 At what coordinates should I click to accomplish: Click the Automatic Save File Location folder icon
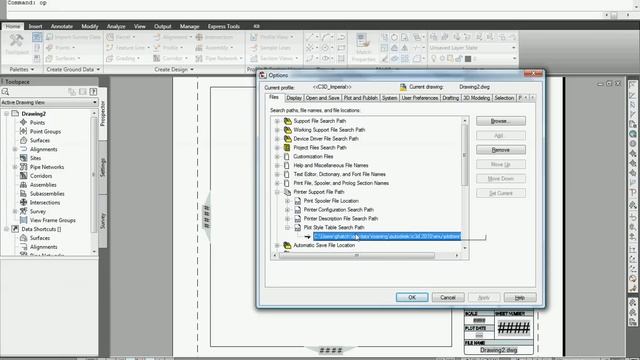pyautogui.click(x=287, y=245)
